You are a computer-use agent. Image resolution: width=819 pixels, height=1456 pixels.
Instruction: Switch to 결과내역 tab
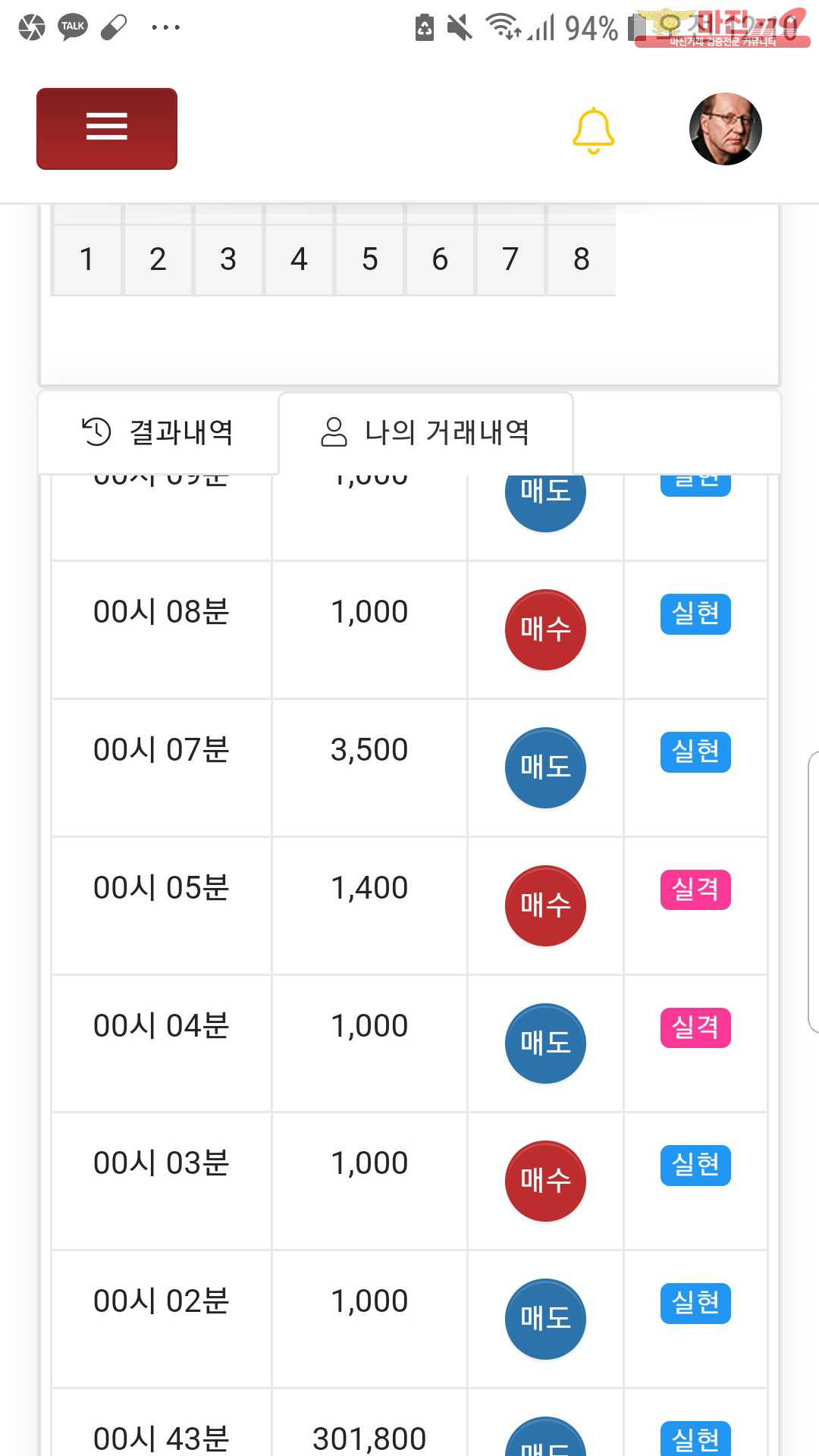(x=158, y=432)
